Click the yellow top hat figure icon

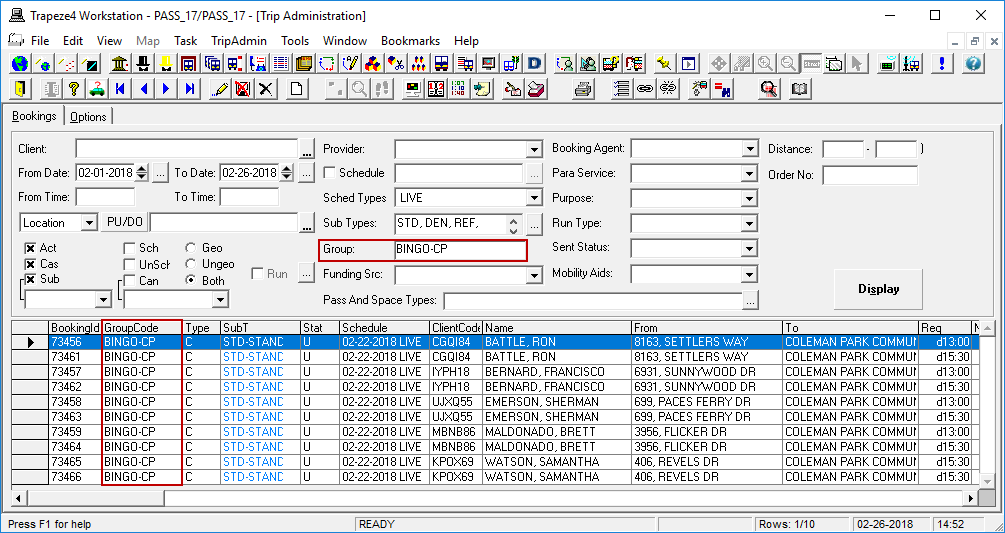165,64
